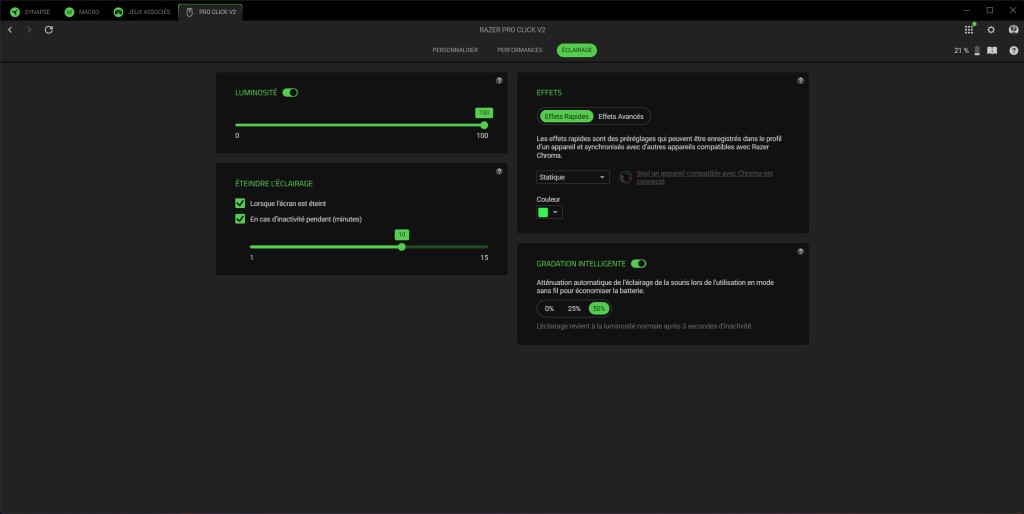
Task: Click the Synapse logo icon in tab
Action: tap(15, 12)
